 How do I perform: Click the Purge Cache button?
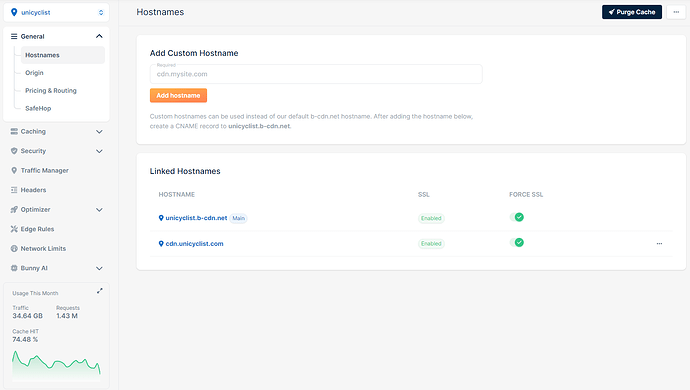click(632, 12)
